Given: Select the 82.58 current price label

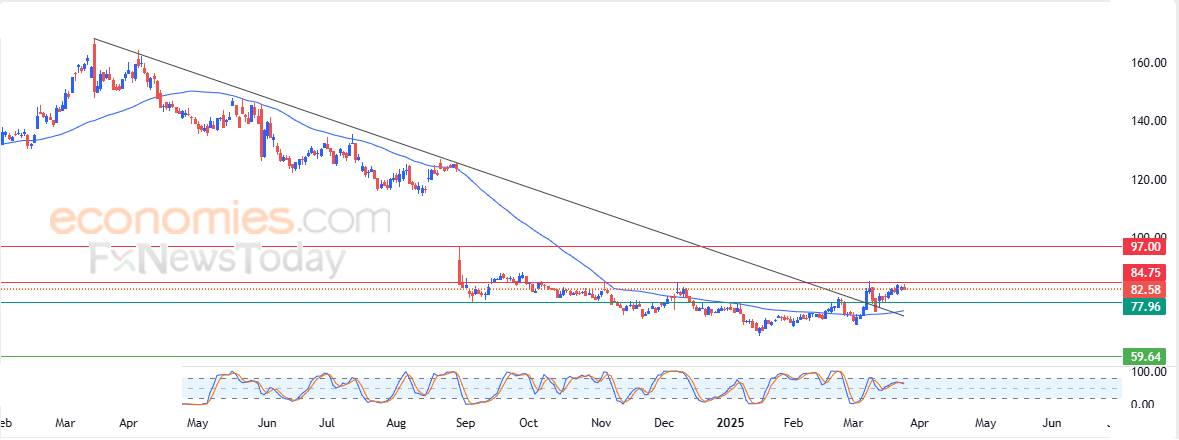Looking at the screenshot, I should [x=1142, y=290].
